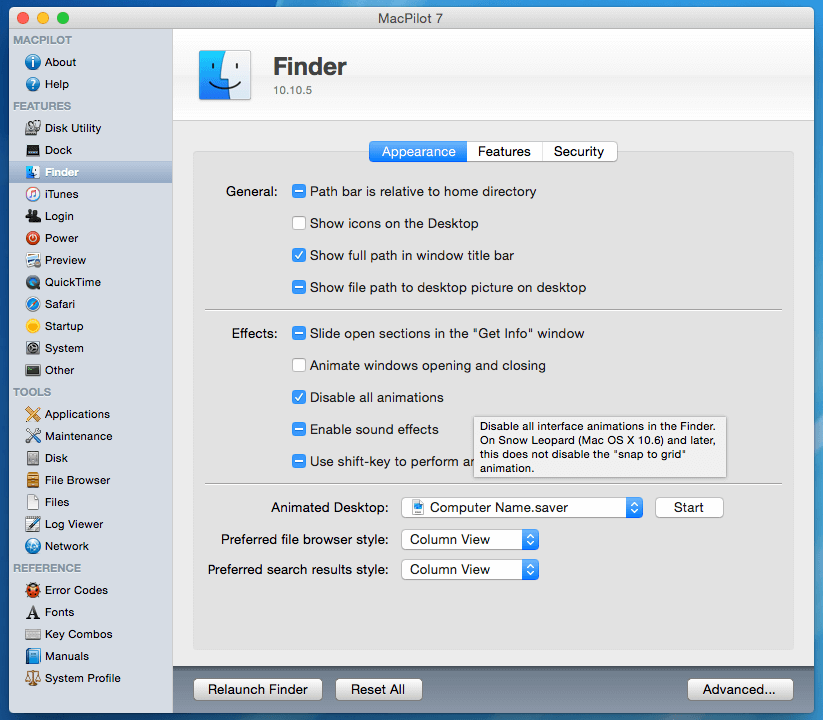Select the Disk tool icon
823x720 pixels.
pyautogui.click(x=33, y=458)
